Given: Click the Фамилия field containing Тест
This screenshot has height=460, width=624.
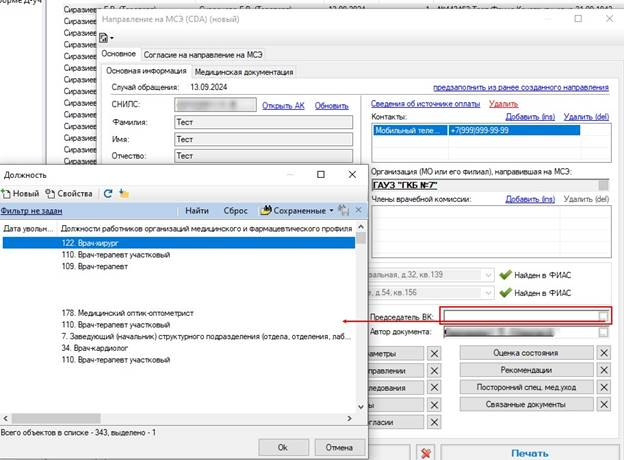Looking at the screenshot, I should (263, 122).
